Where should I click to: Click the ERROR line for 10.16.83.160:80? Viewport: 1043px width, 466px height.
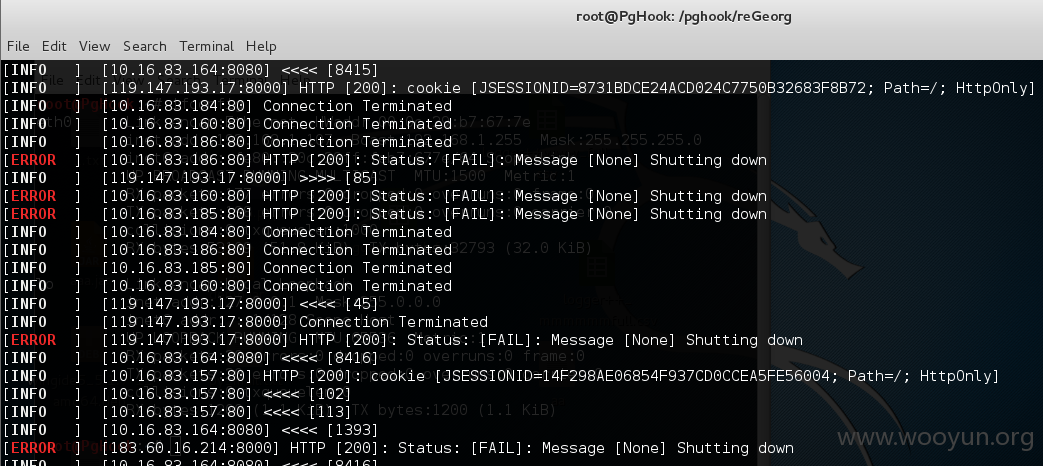pyautogui.click(x=384, y=196)
